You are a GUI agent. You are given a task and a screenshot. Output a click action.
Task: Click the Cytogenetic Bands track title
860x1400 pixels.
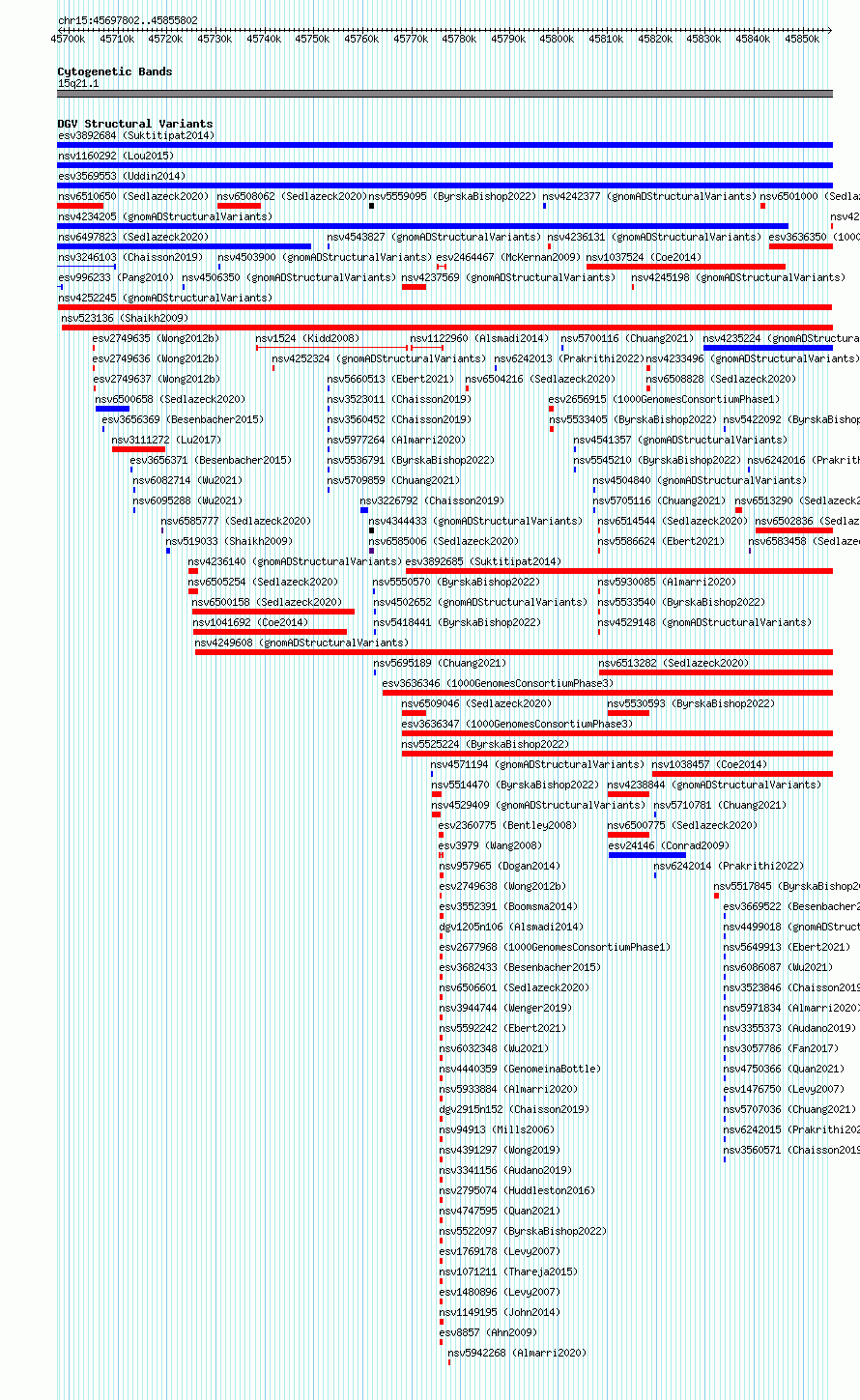click(x=115, y=71)
